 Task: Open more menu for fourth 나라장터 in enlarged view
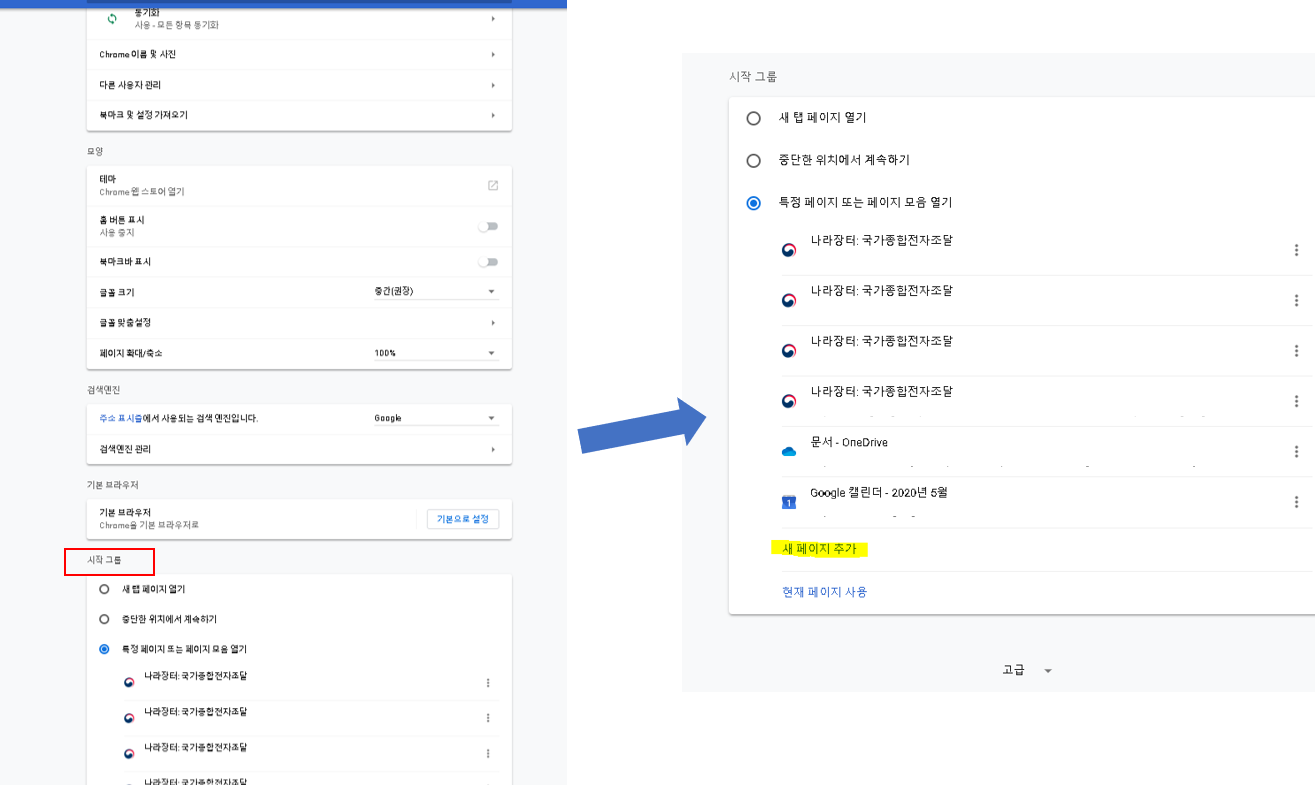pyautogui.click(x=1296, y=401)
